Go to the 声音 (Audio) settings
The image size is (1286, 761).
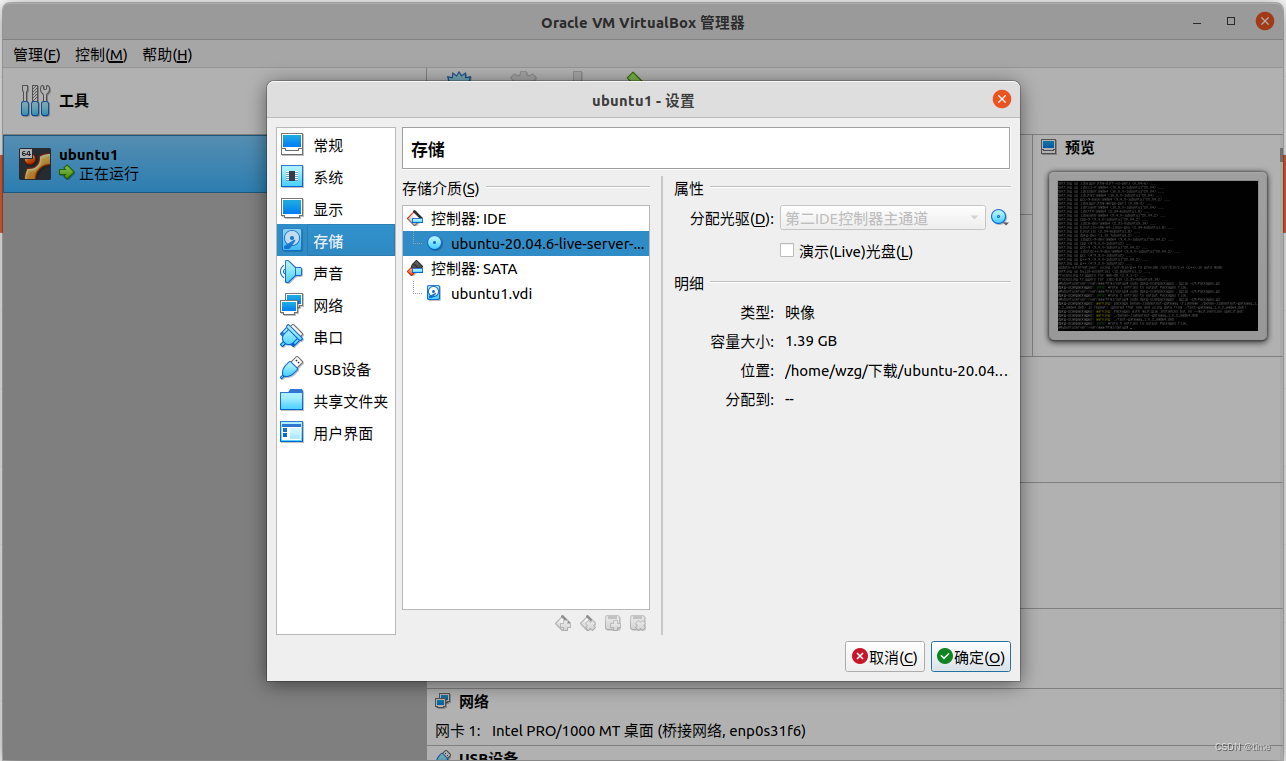(327, 274)
